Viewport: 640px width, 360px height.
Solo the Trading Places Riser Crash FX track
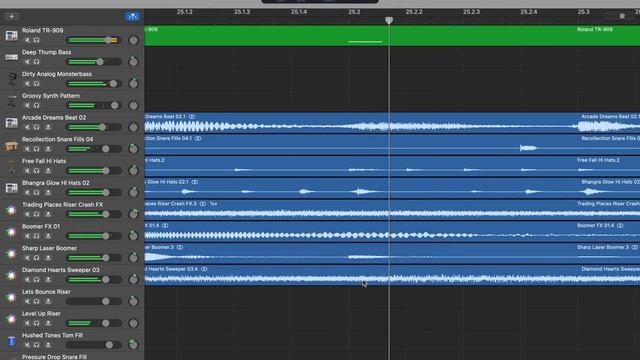[36, 214]
